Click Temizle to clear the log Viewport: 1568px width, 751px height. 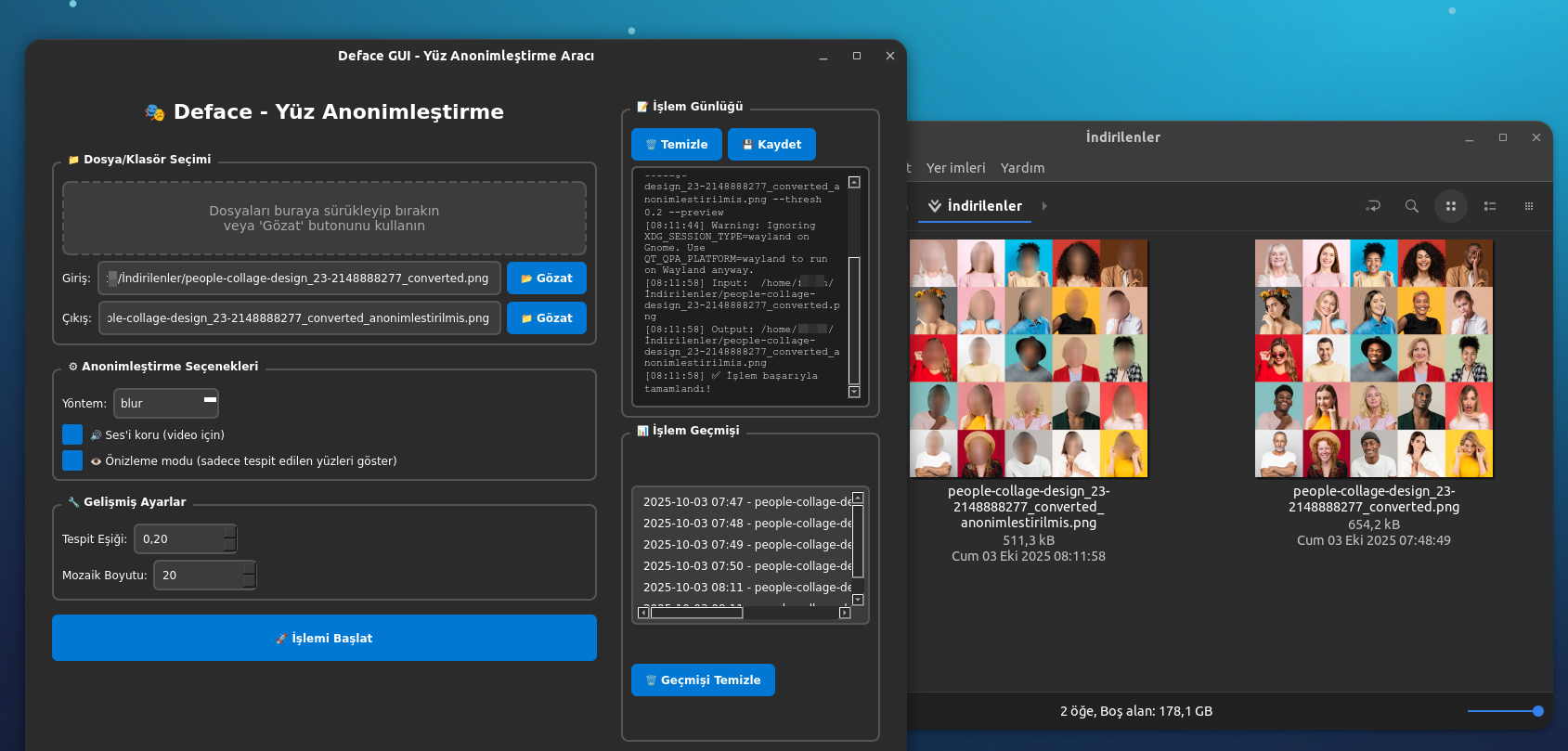tap(676, 145)
